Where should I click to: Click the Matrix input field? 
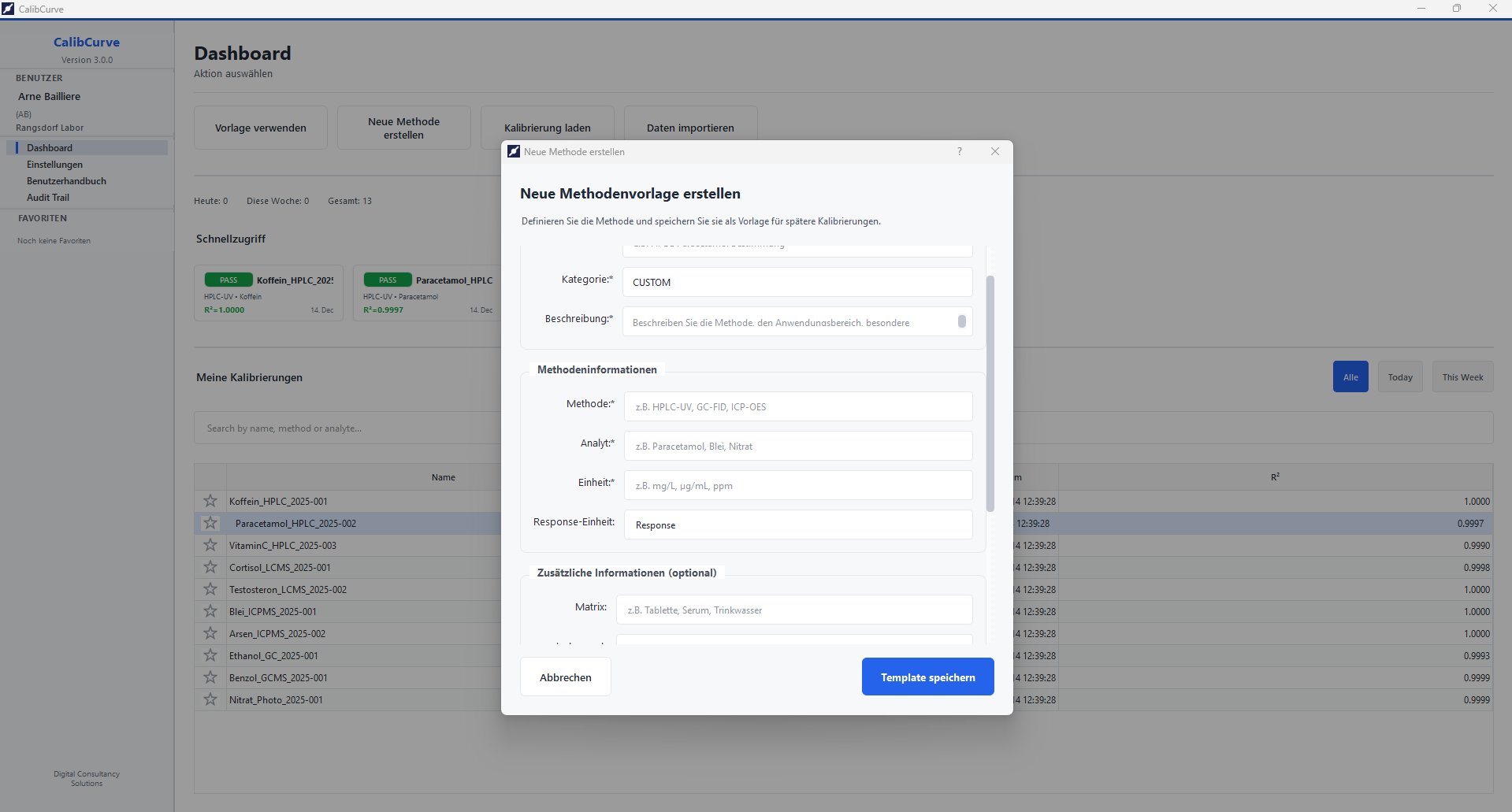[793, 610]
